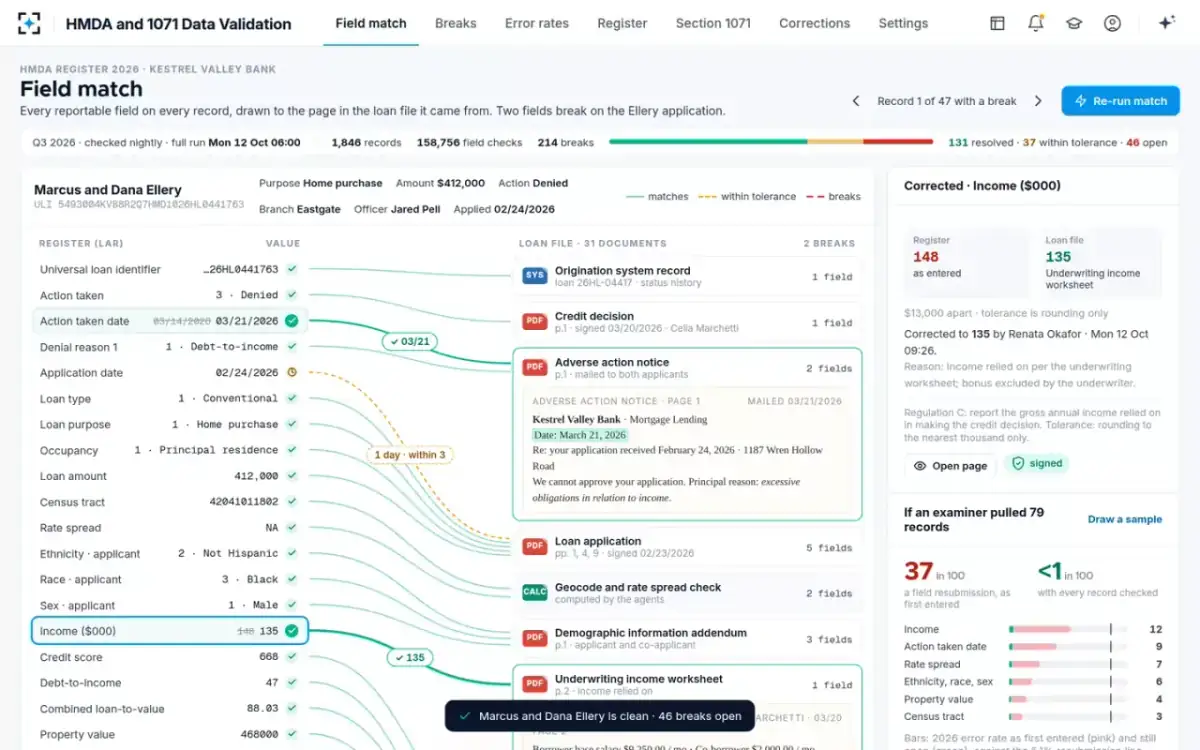Select the Occupancy row
Viewport: 1200px width, 750px height.
coord(170,450)
